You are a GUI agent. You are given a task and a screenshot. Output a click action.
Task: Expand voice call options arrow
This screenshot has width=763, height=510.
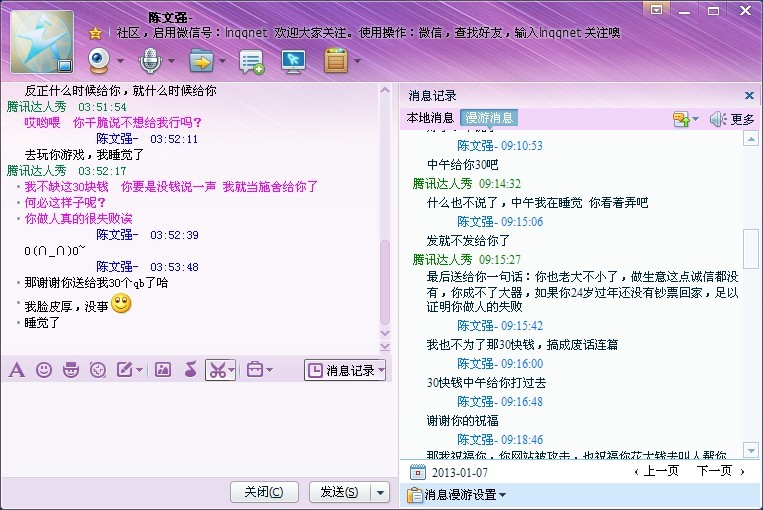pos(171,61)
